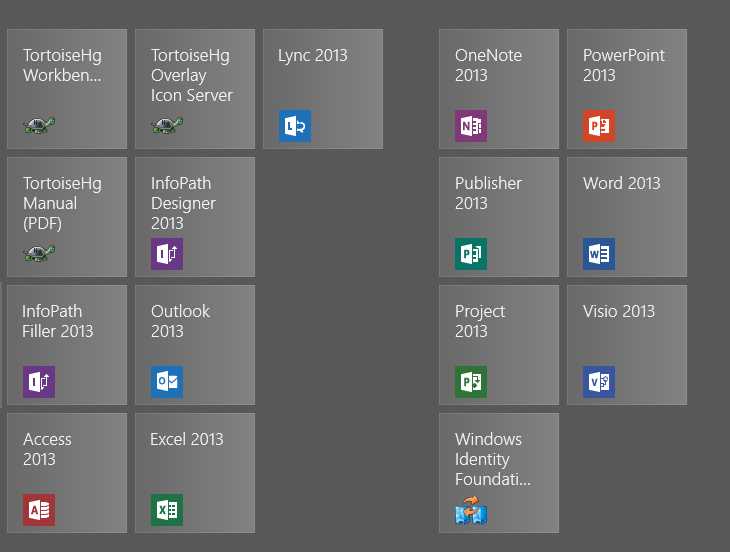Click the TortoiseHg Overlay Icon Server turtle icon
The image size is (730, 552).
click(167, 125)
